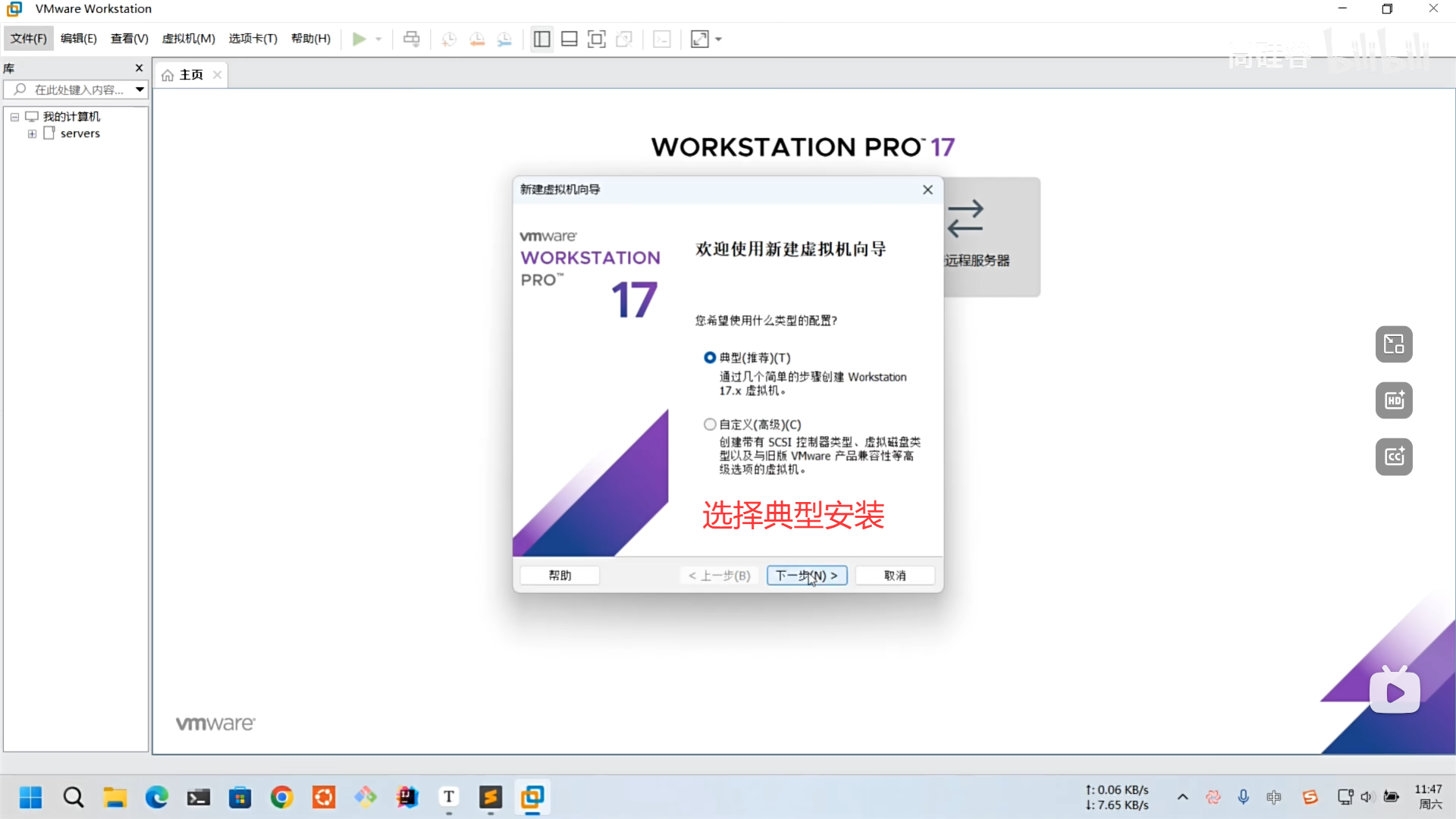Image resolution: width=1456 pixels, height=819 pixels.
Task: Open the 虚拟机(M) menu
Action: coord(188,39)
